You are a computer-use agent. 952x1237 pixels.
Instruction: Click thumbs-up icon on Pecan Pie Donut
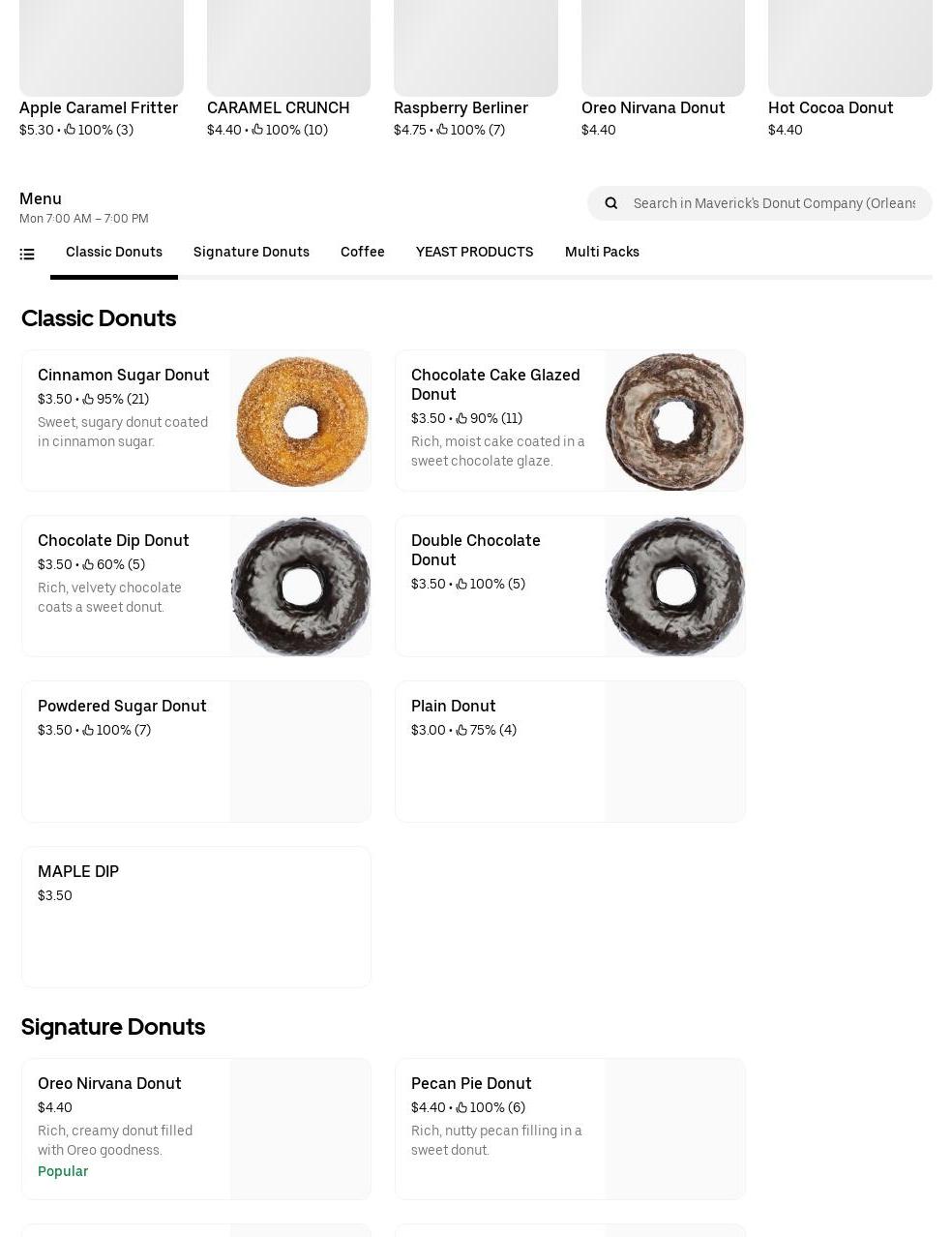461,1107
